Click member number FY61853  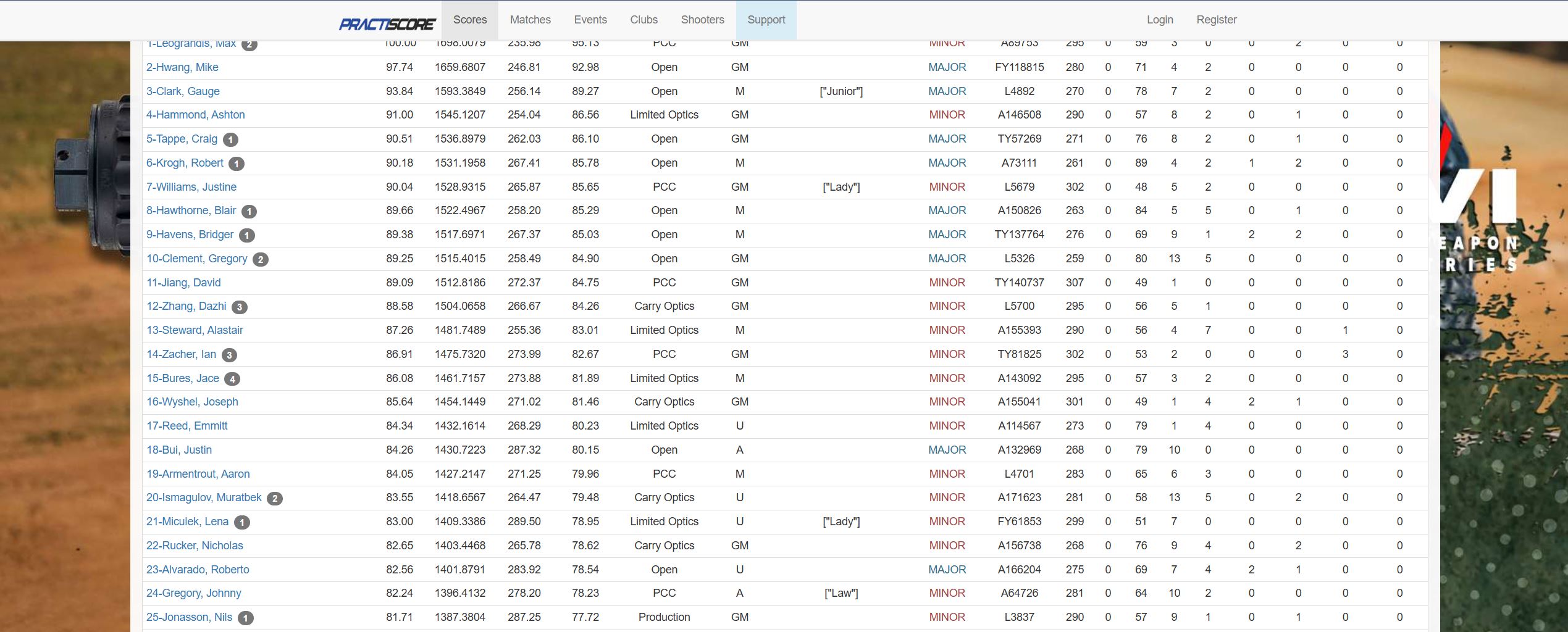click(1020, 522)
